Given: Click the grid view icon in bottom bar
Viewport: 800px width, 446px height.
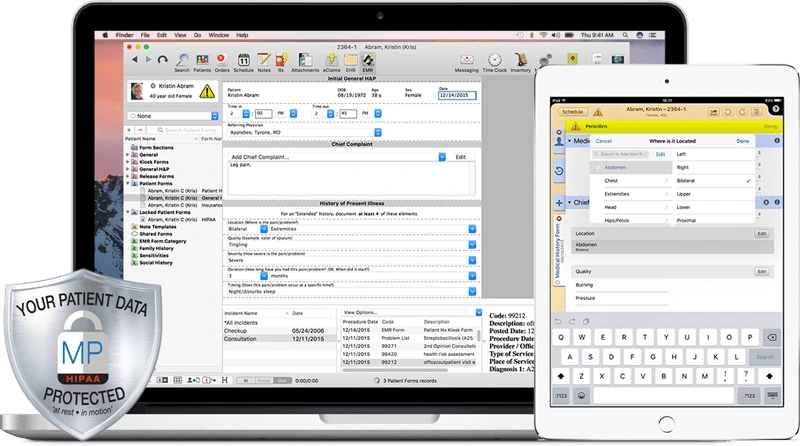Looking at the screenshot, I should coord(178,380).
